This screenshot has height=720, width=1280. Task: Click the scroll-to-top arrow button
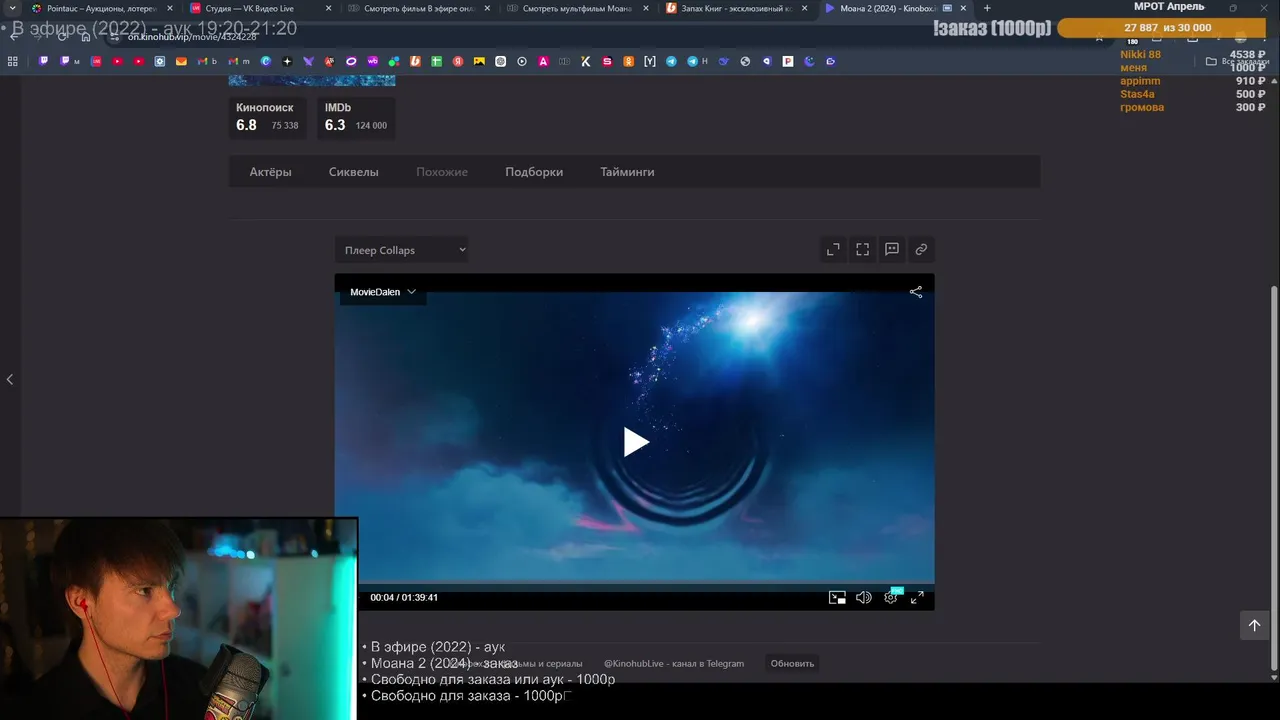coord(1254,625)
